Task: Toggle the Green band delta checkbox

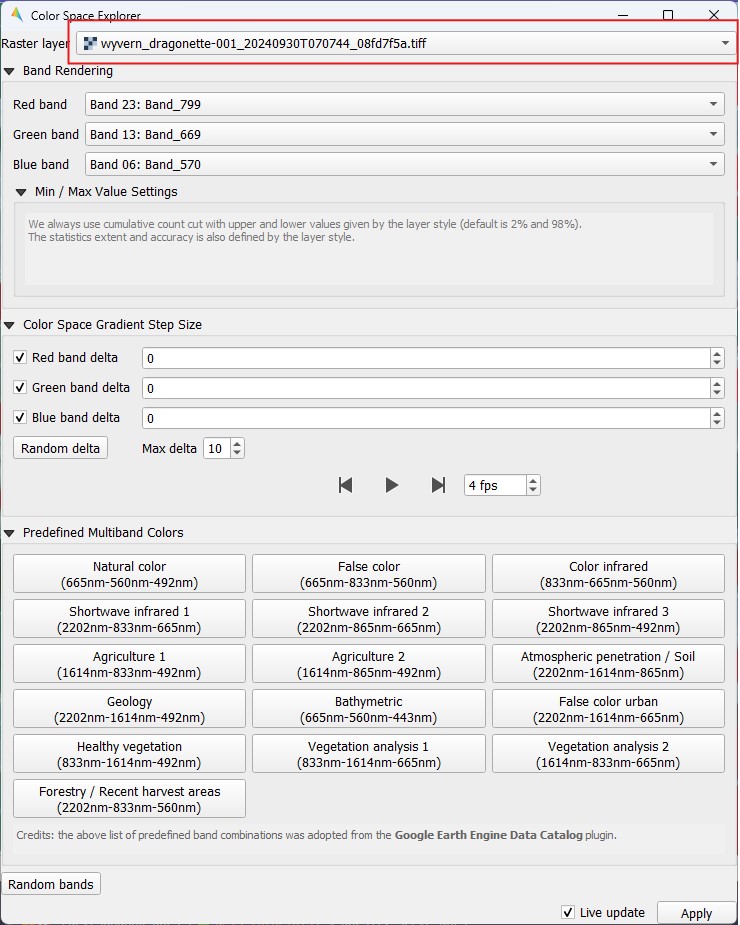Action: (x=20, y=388)
